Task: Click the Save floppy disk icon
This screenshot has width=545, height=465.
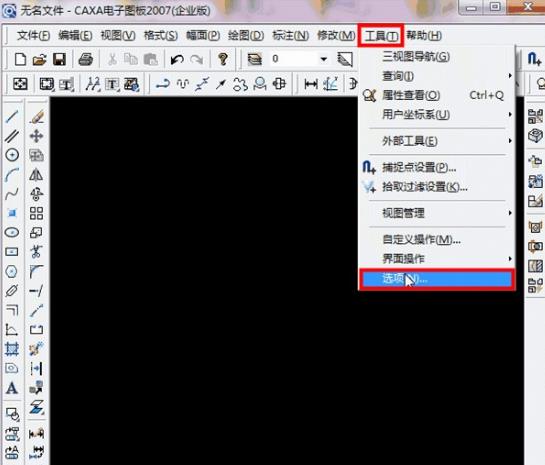Action: (59, 59)
